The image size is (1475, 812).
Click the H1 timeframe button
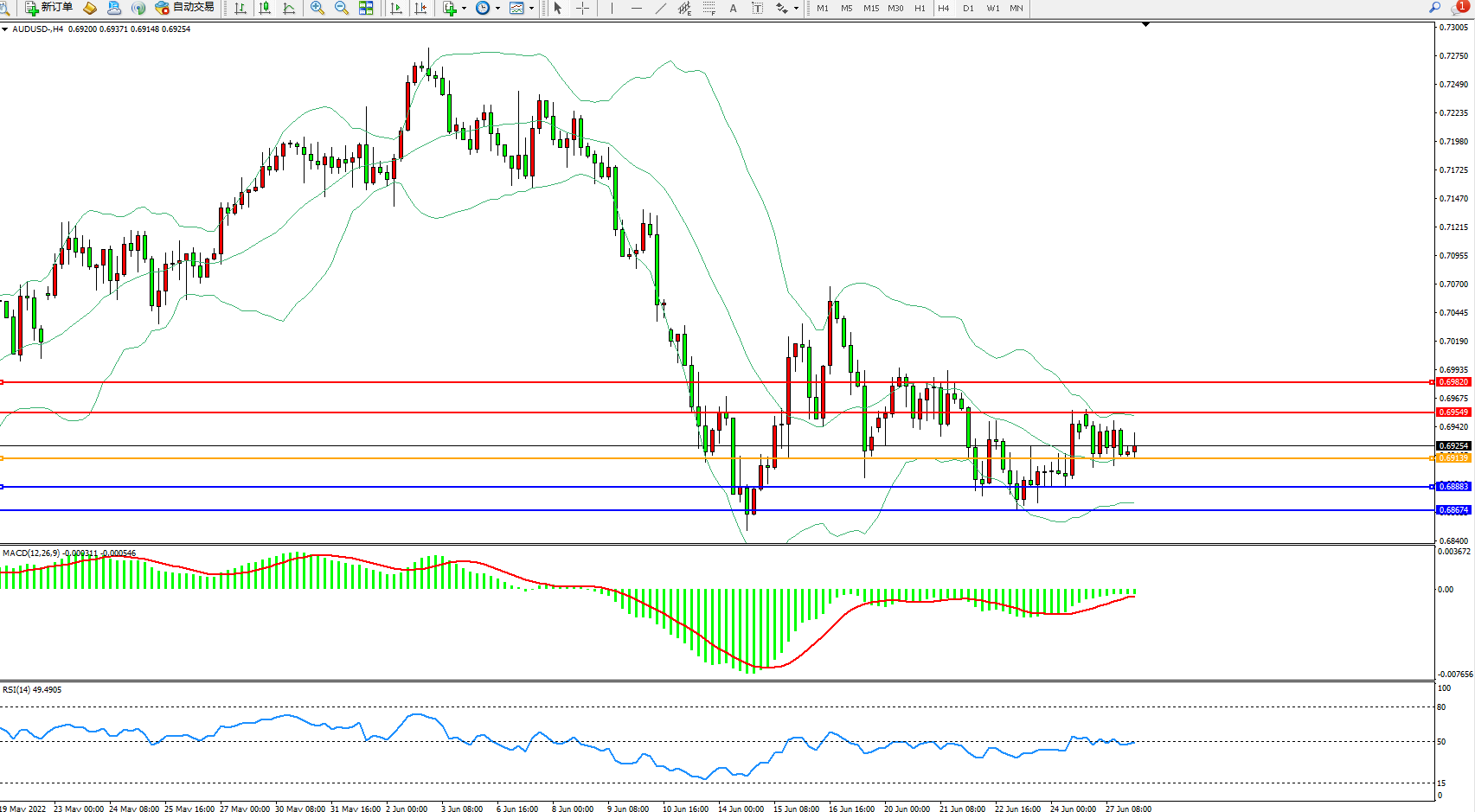920,8
